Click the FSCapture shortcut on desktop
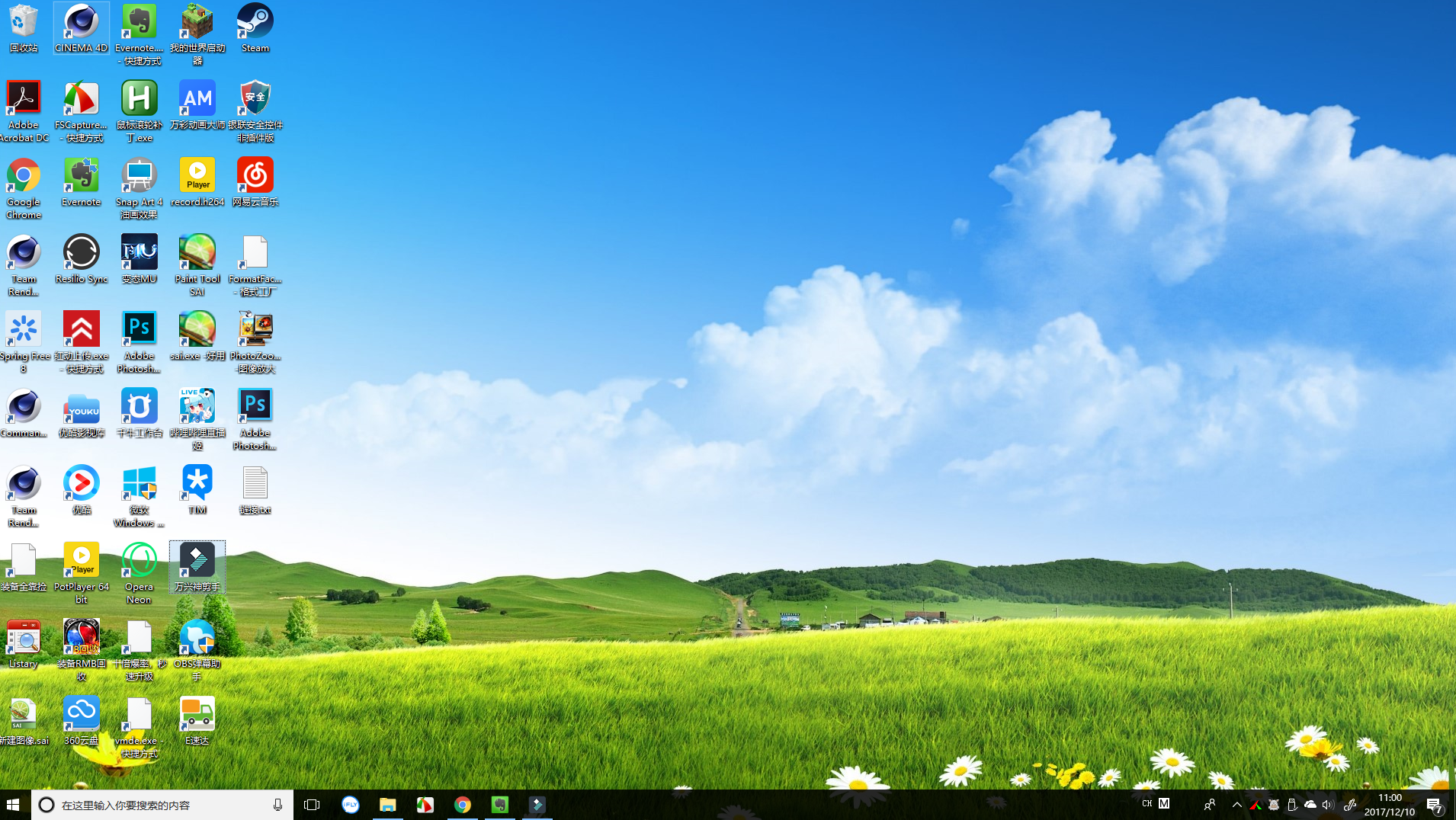1456x820 pixels. coord(82,112)
